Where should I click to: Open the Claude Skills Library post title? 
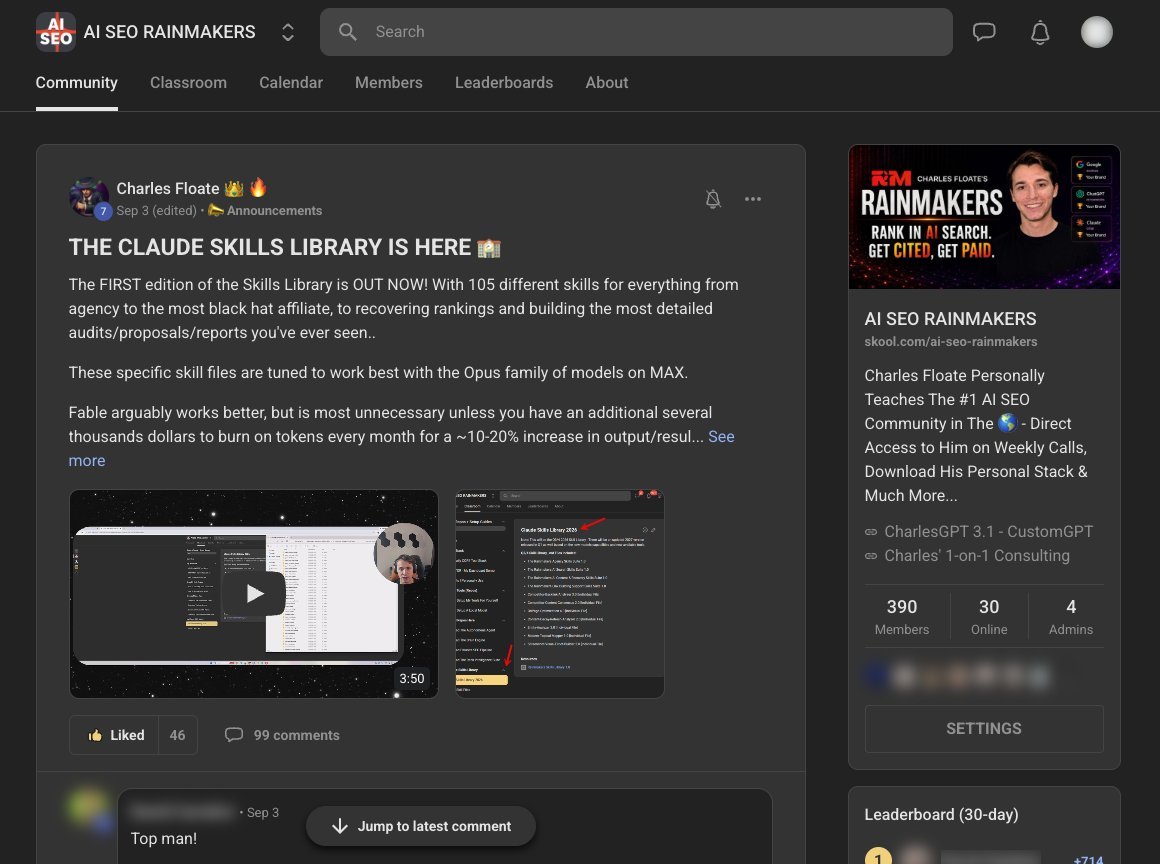[x=285, y=247]
